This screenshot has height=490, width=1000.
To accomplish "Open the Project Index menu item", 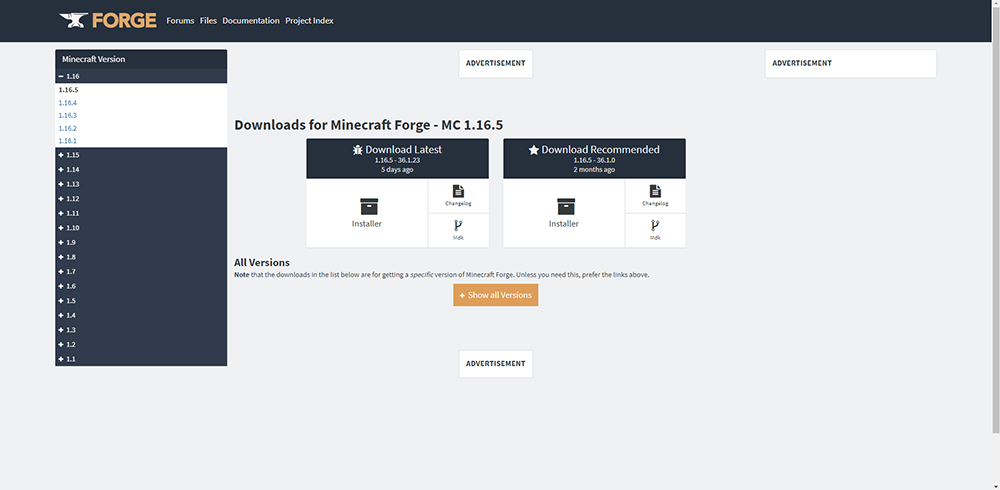I will point(309,20).
